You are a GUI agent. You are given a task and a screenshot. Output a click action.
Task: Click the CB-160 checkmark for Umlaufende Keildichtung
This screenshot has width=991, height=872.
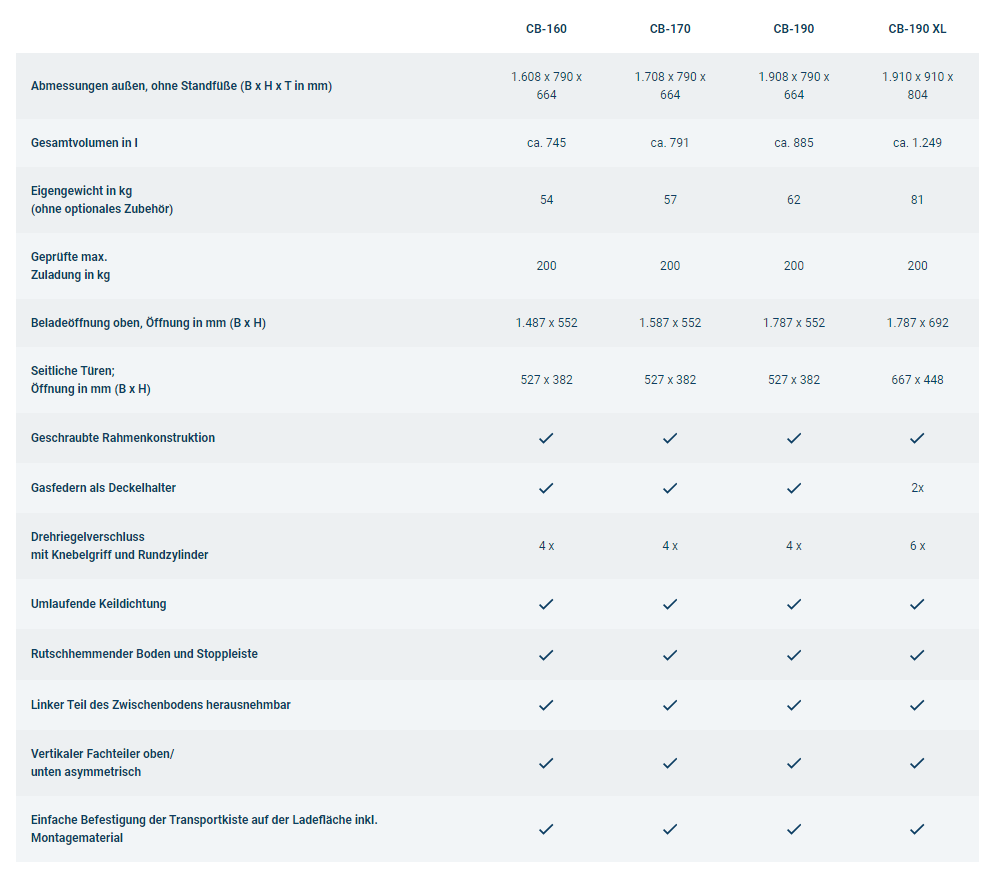click(x=546, y=604)
